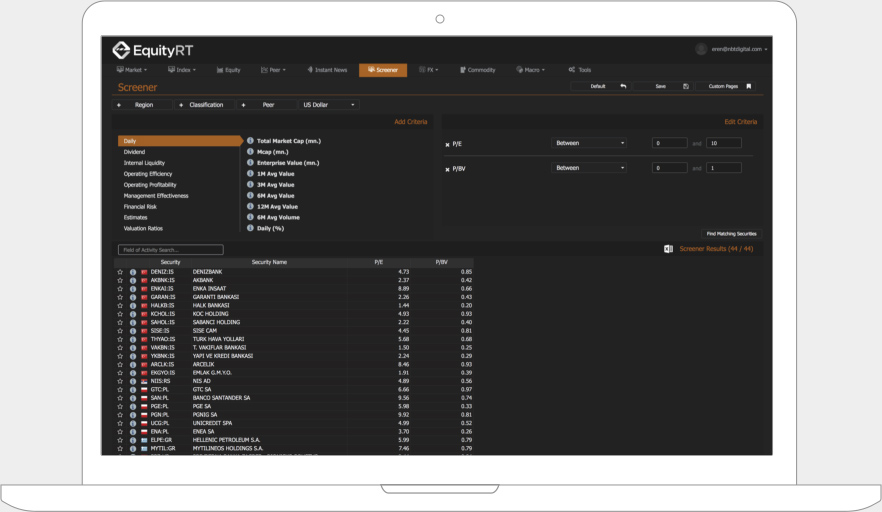
Task: Go to the Equity tab
Action: pos(228,70)
